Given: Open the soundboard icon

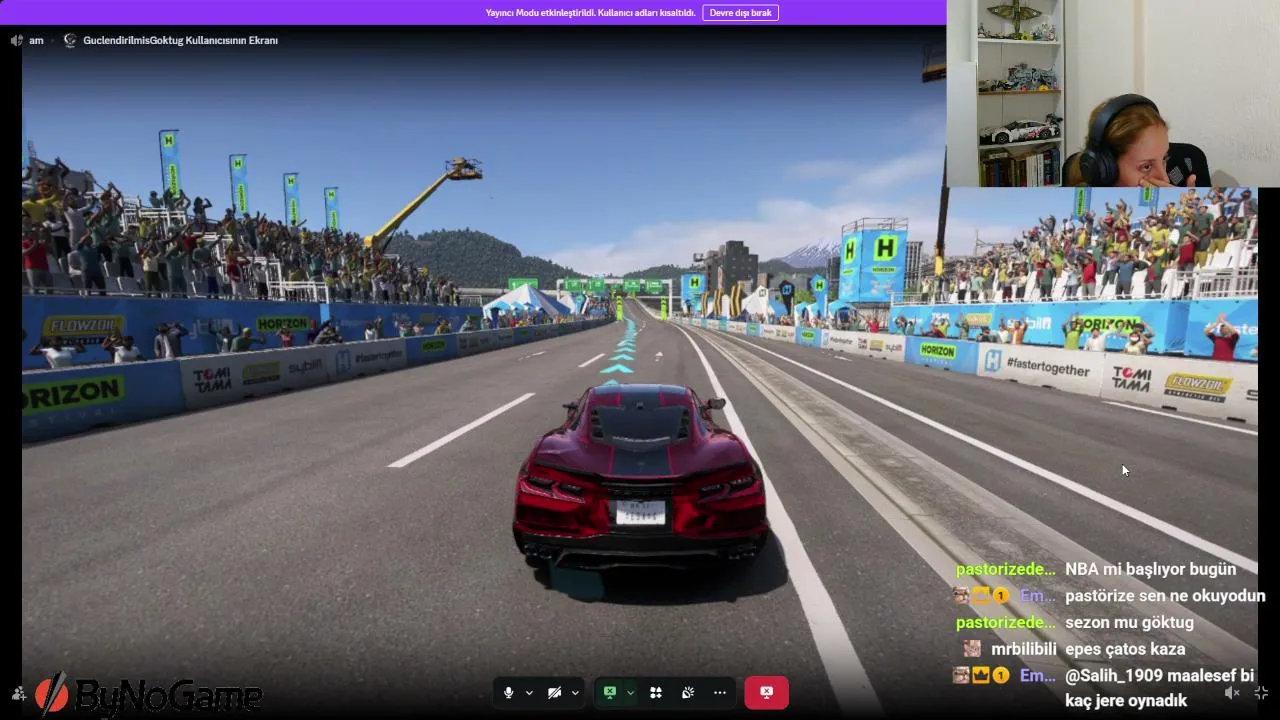Looking at the screenshot, I should 688,692.
